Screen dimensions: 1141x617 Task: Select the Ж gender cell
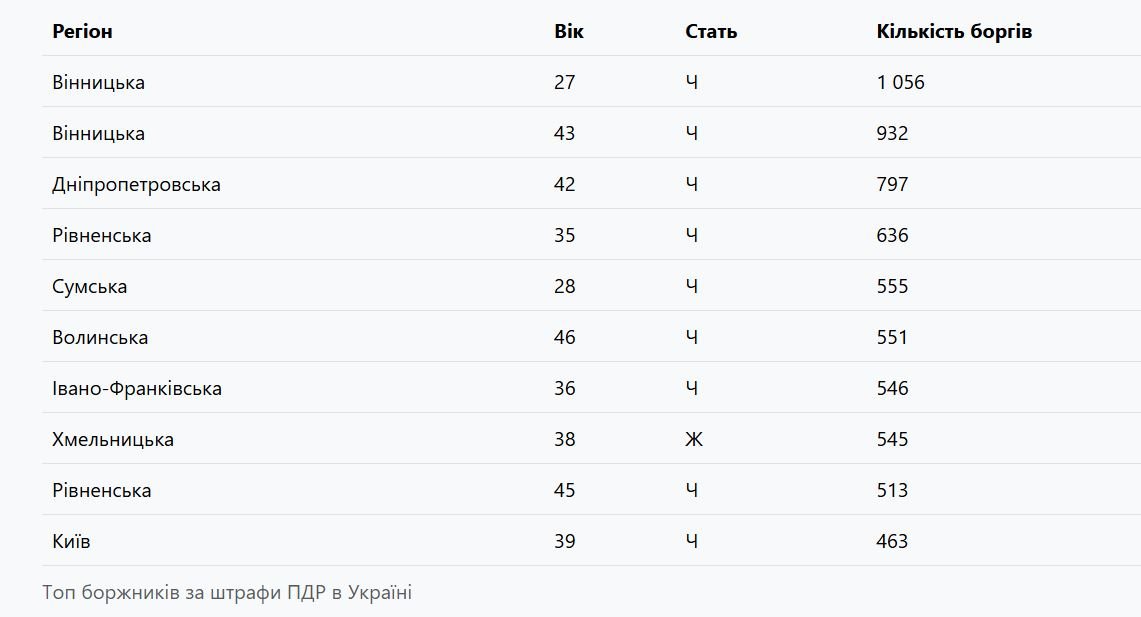(x=694, y=440)
